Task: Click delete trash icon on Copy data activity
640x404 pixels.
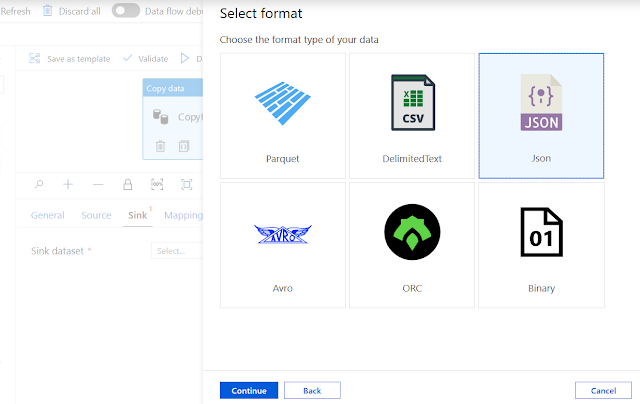Action: [160, 146]
